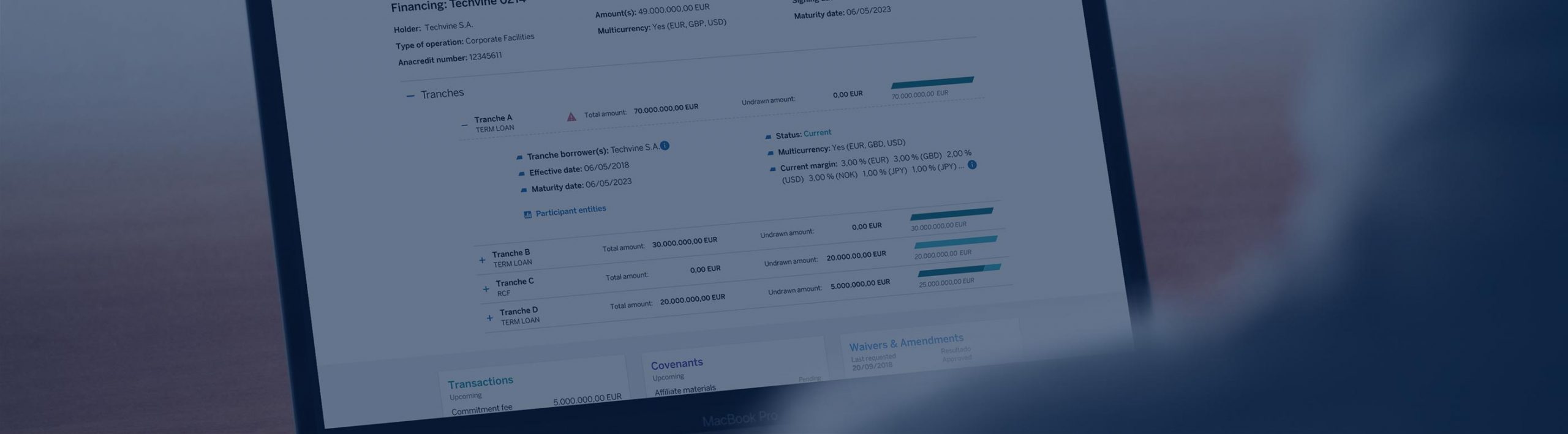Click the Holder value Techvine S.A.

click(x=449, y=26)
